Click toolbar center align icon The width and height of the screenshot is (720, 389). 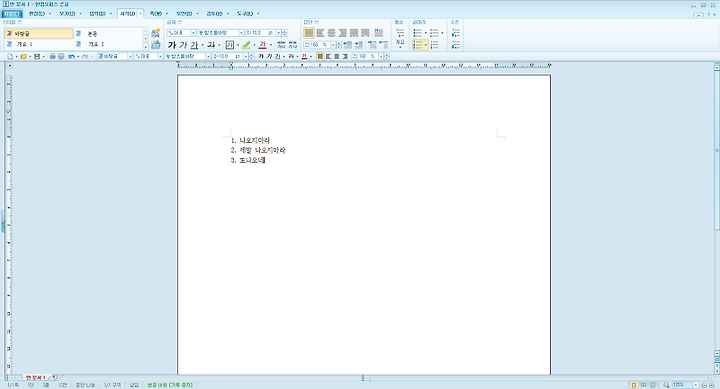[x=337, y=56]
